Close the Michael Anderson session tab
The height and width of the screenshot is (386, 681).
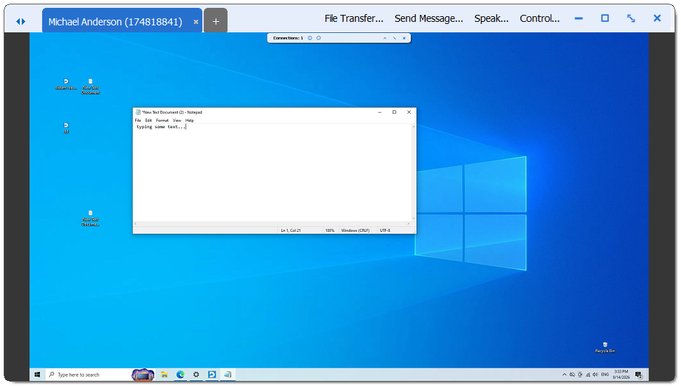[x=196, y=22]
